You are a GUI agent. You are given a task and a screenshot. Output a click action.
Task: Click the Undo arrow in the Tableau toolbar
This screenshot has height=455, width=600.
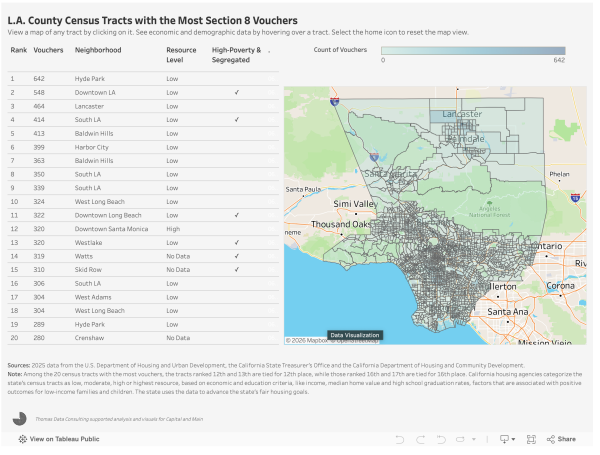click(x=400, y=439)
